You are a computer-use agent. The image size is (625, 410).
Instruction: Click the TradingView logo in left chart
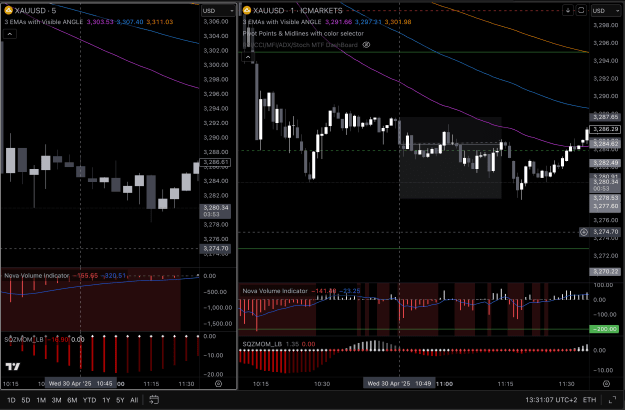click(13, 367)
